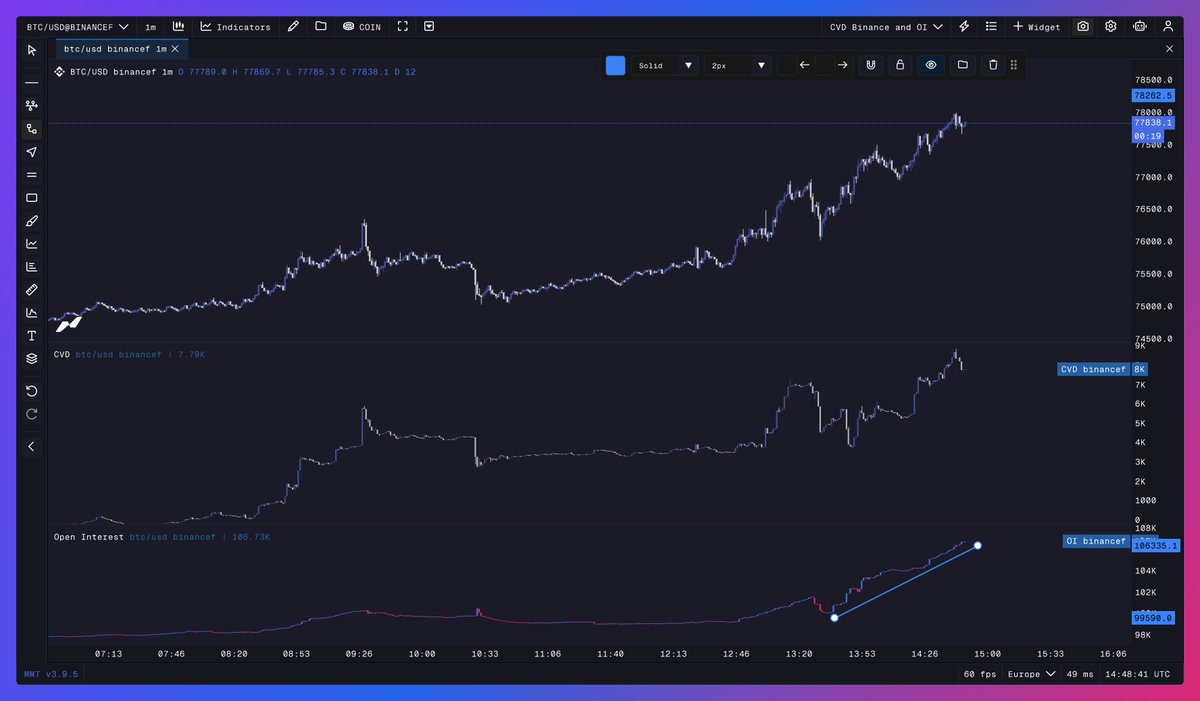Select the multi-node pattern drawing tool
1200x701 pixels.
32,105
